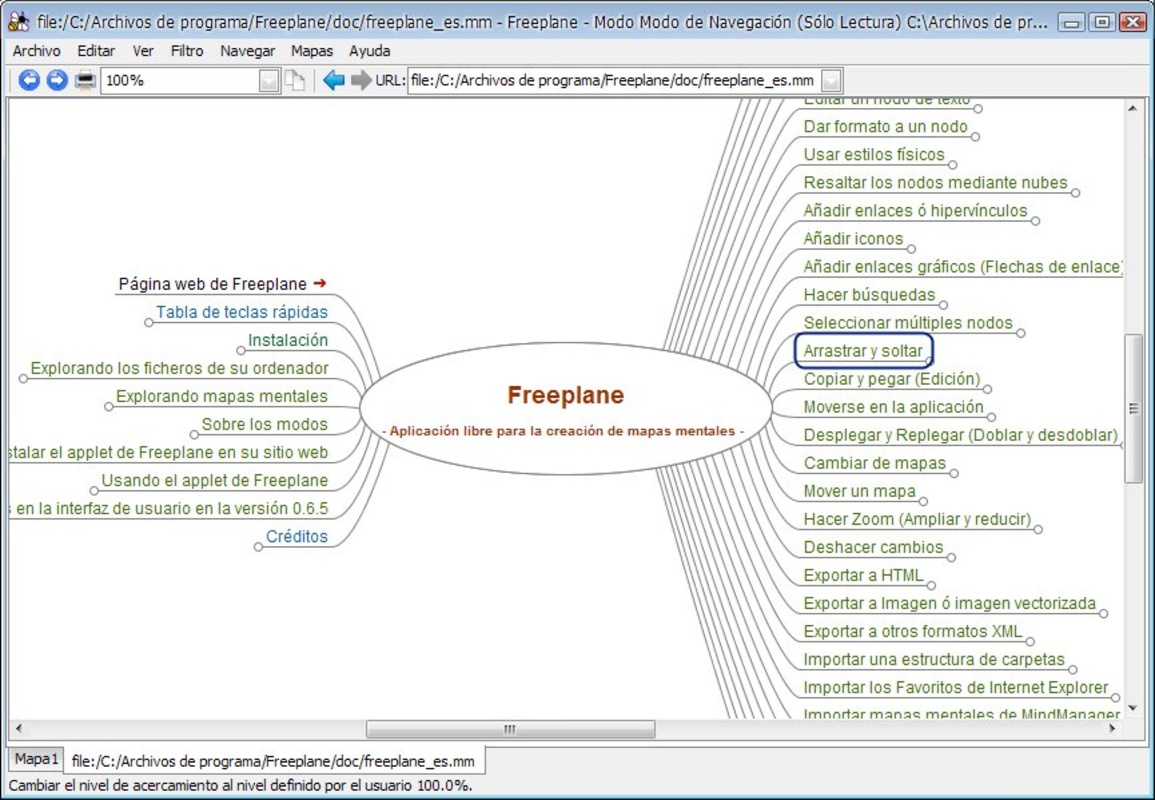
Task: Click the vertical scrollbar up arrow
Action: [x=1133, y=108]
